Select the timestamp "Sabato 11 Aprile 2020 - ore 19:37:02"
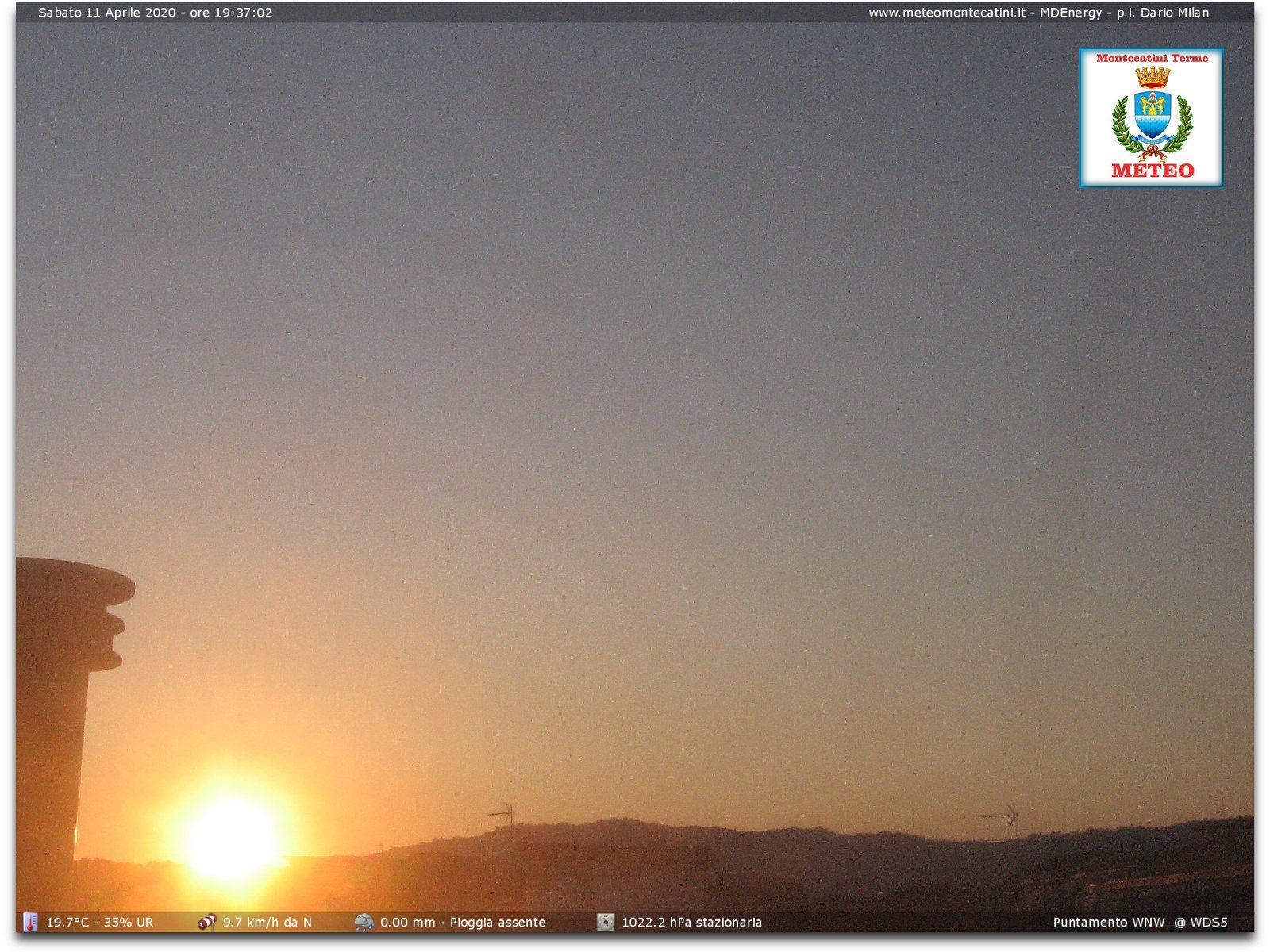This screenshot has width=1270, height=952. coord(156,13)
